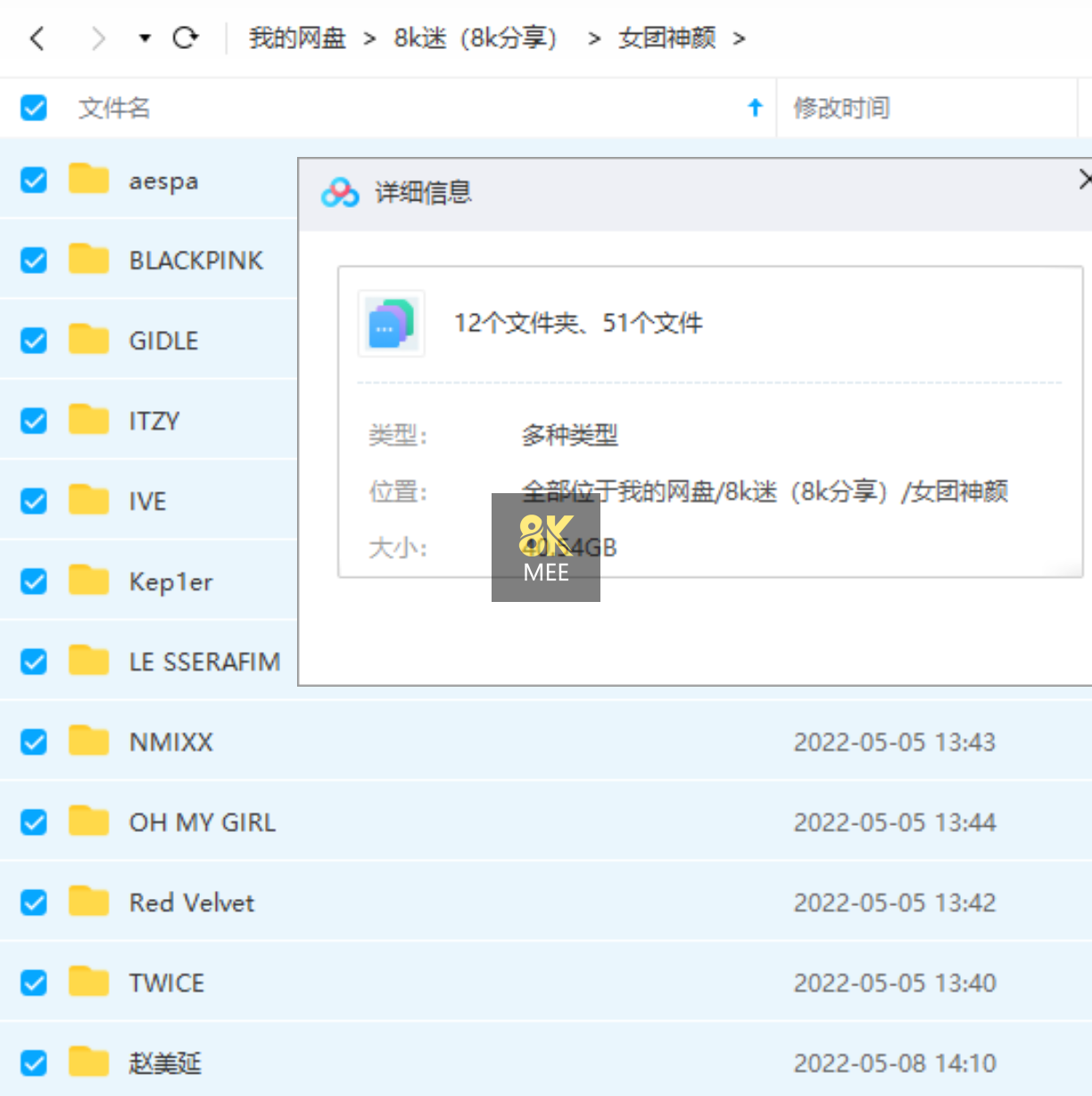The width and height of the screenshot is (1092, 1096).
Task: Uncheck the OH MY GIRL checkbox
Action: (34, 822)
